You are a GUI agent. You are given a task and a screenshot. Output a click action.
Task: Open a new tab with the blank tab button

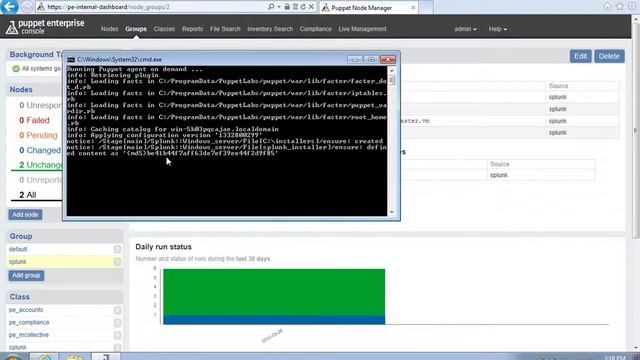click(x=426, y=7)
